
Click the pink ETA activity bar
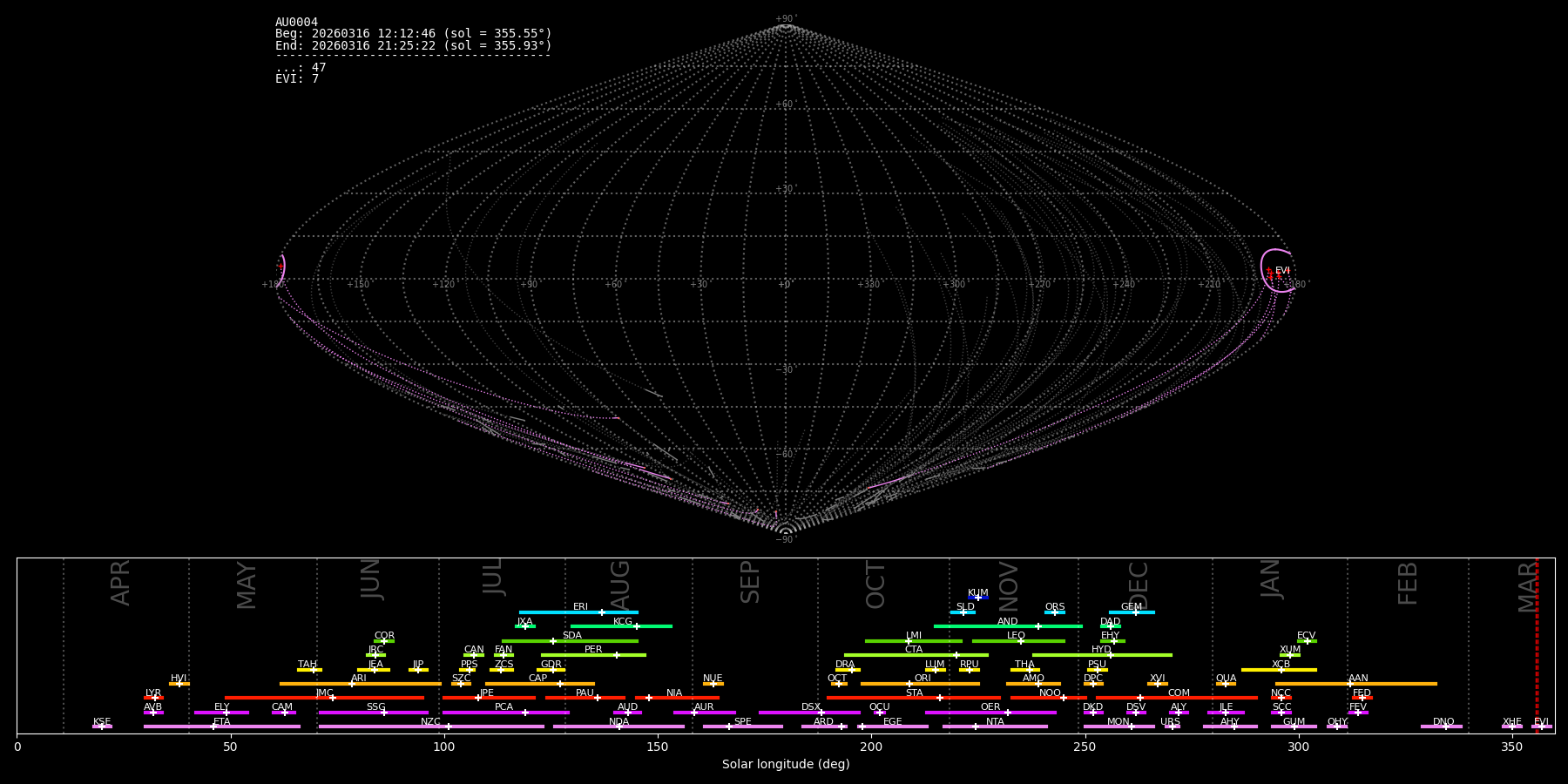coord(222,727)
